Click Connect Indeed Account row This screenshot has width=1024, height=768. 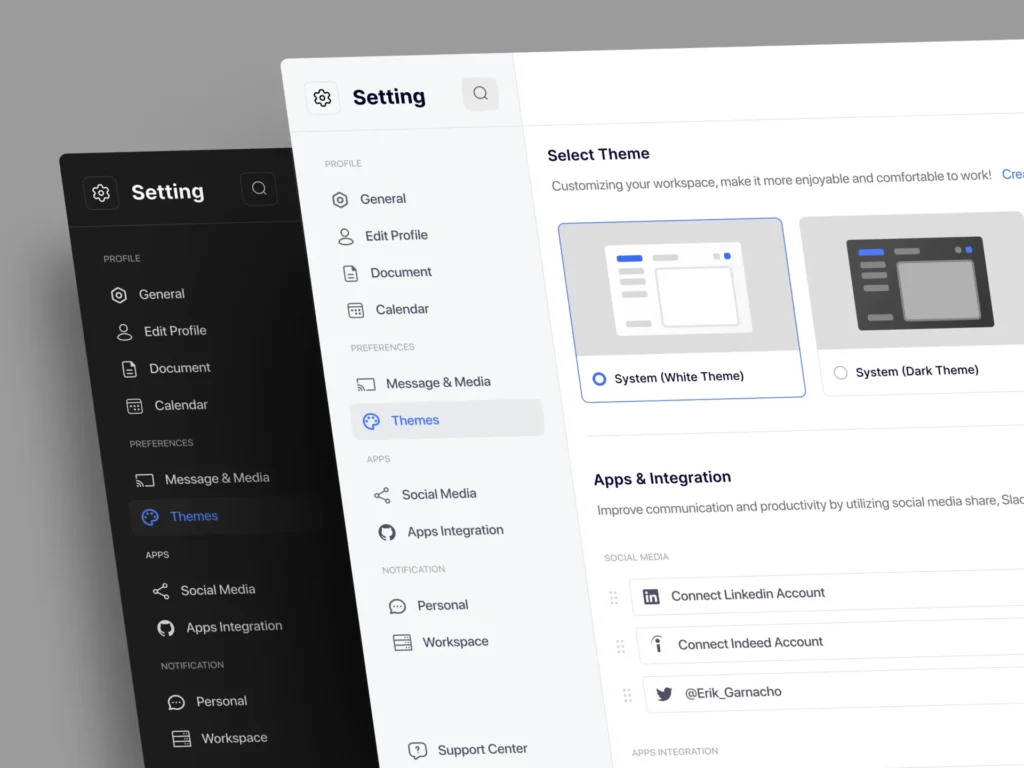pyautogui.click(x=750, y=643)
